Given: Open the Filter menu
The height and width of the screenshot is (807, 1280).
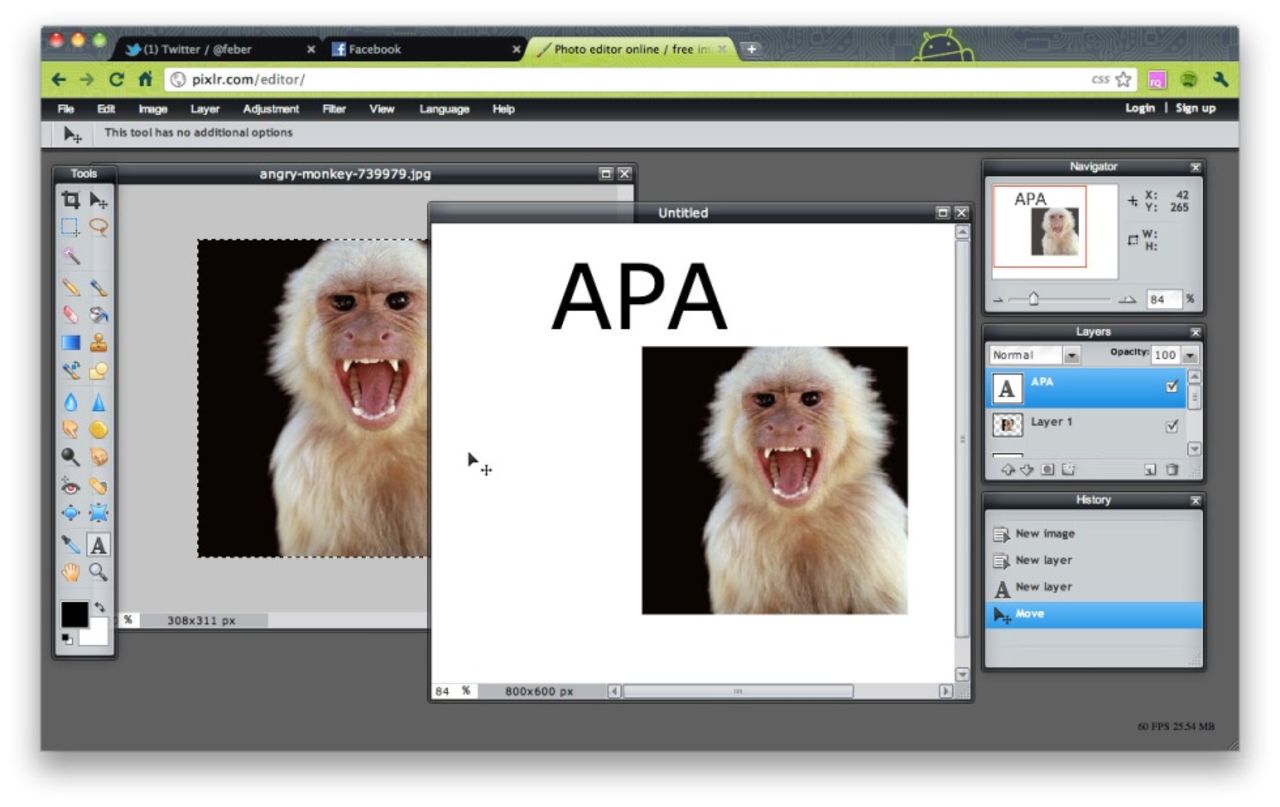Looking at the screenshot, I should coord(334,109).
